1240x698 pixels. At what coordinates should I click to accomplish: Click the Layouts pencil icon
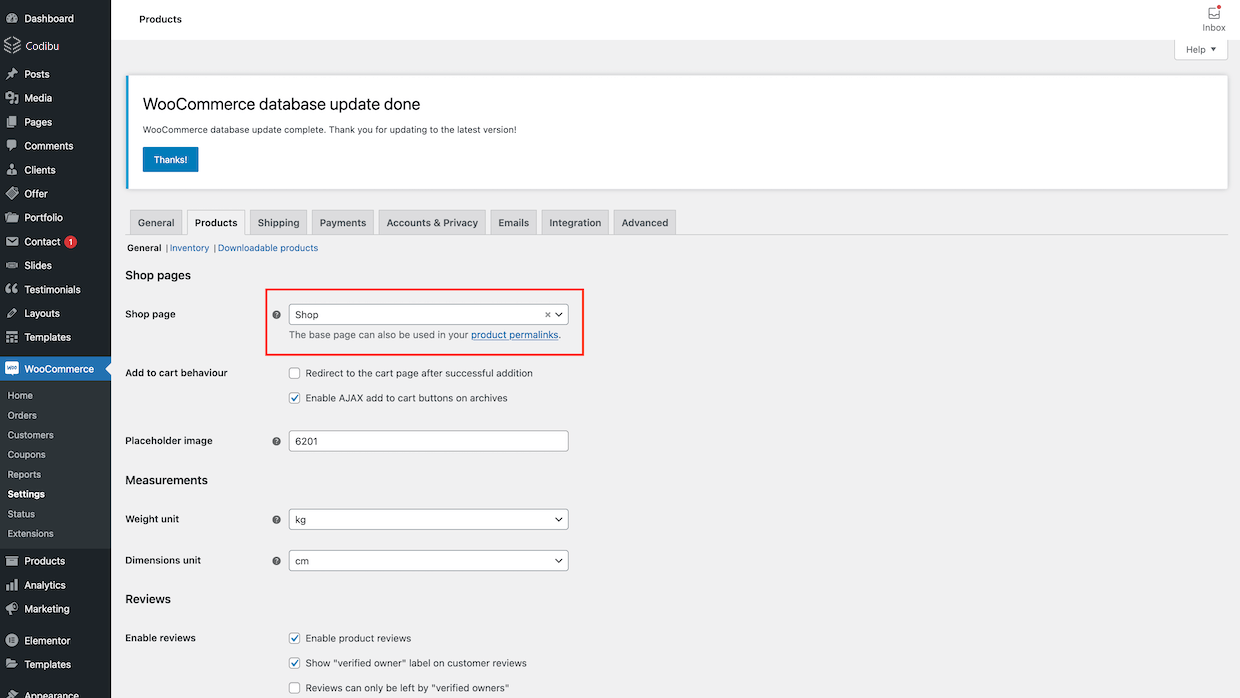pos(12,313)
